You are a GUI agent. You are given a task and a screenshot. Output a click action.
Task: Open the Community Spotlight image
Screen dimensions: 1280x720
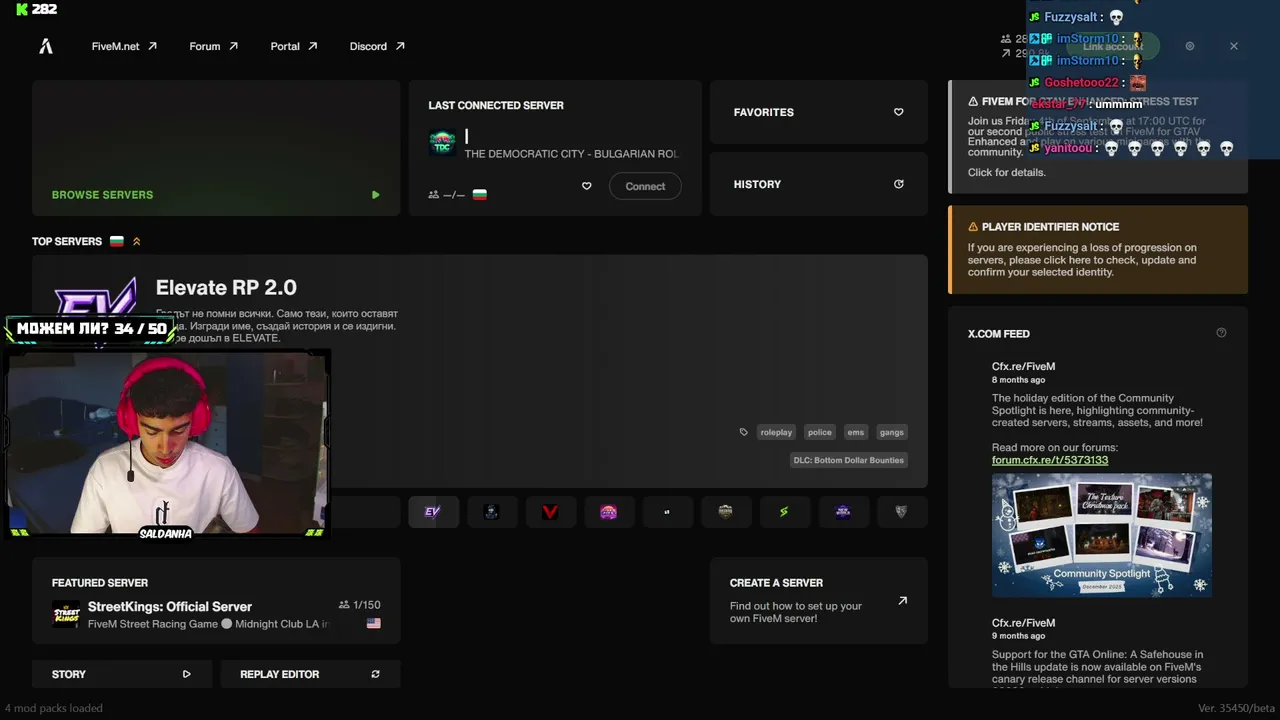pyautogui.click(x=1102, y=535)
